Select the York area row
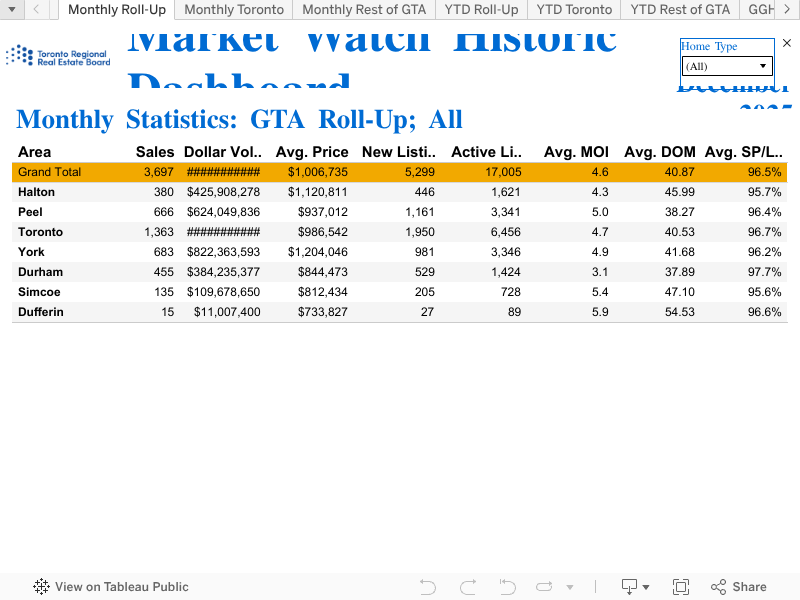Viewport: 800px width, 600px height. [x=399, y=252]
